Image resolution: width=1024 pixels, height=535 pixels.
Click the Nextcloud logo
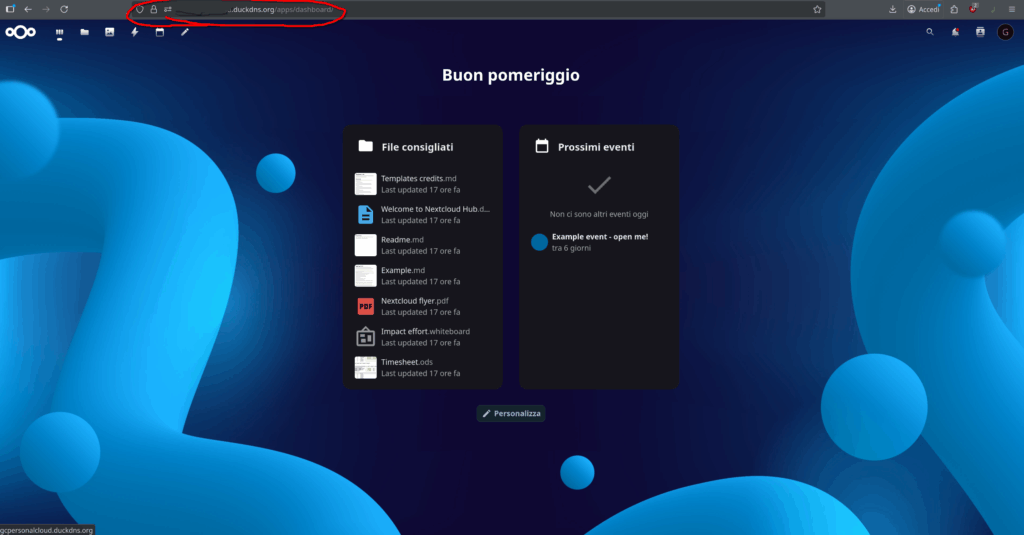[x=20, y=32]
